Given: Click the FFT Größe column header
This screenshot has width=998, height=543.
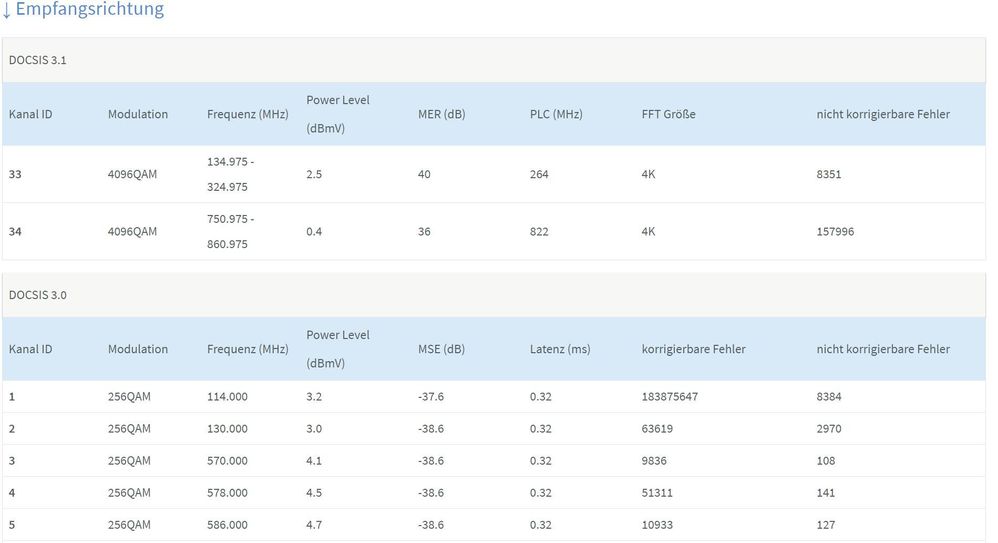Looking at the screenshot, I should (x=668, y=114).
